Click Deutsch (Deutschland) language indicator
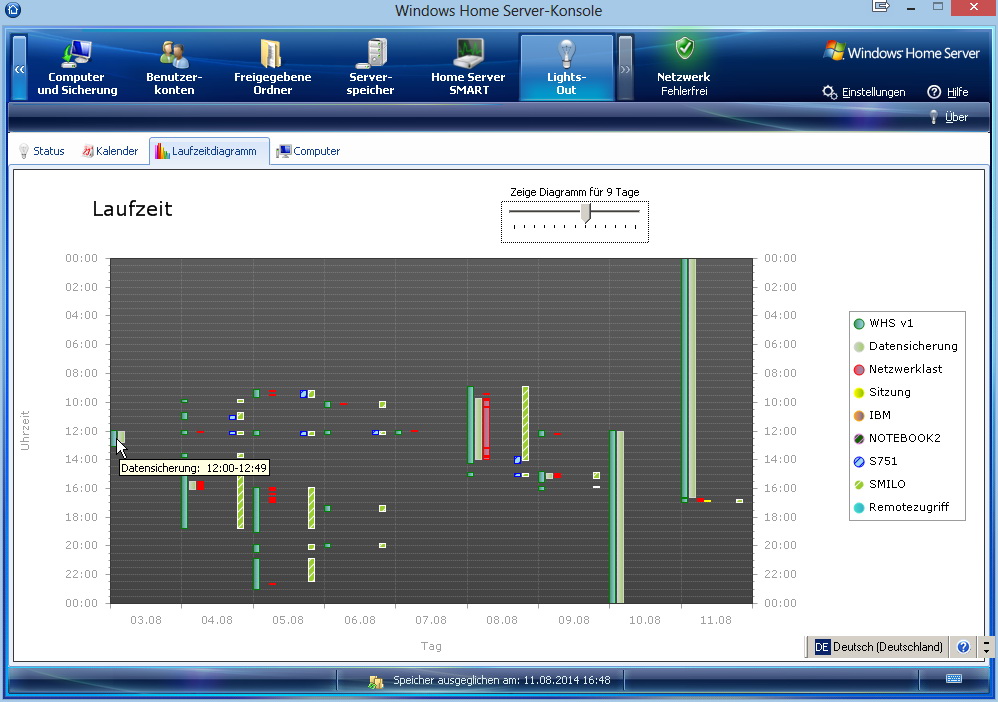 879,647
